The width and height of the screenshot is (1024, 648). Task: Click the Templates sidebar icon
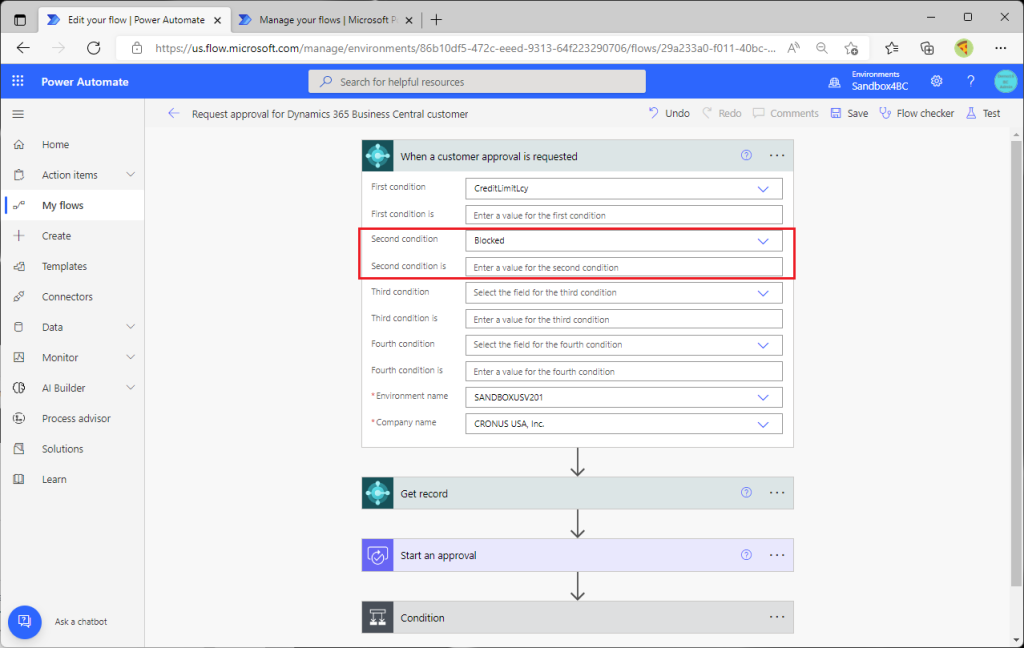pos(19,266)
